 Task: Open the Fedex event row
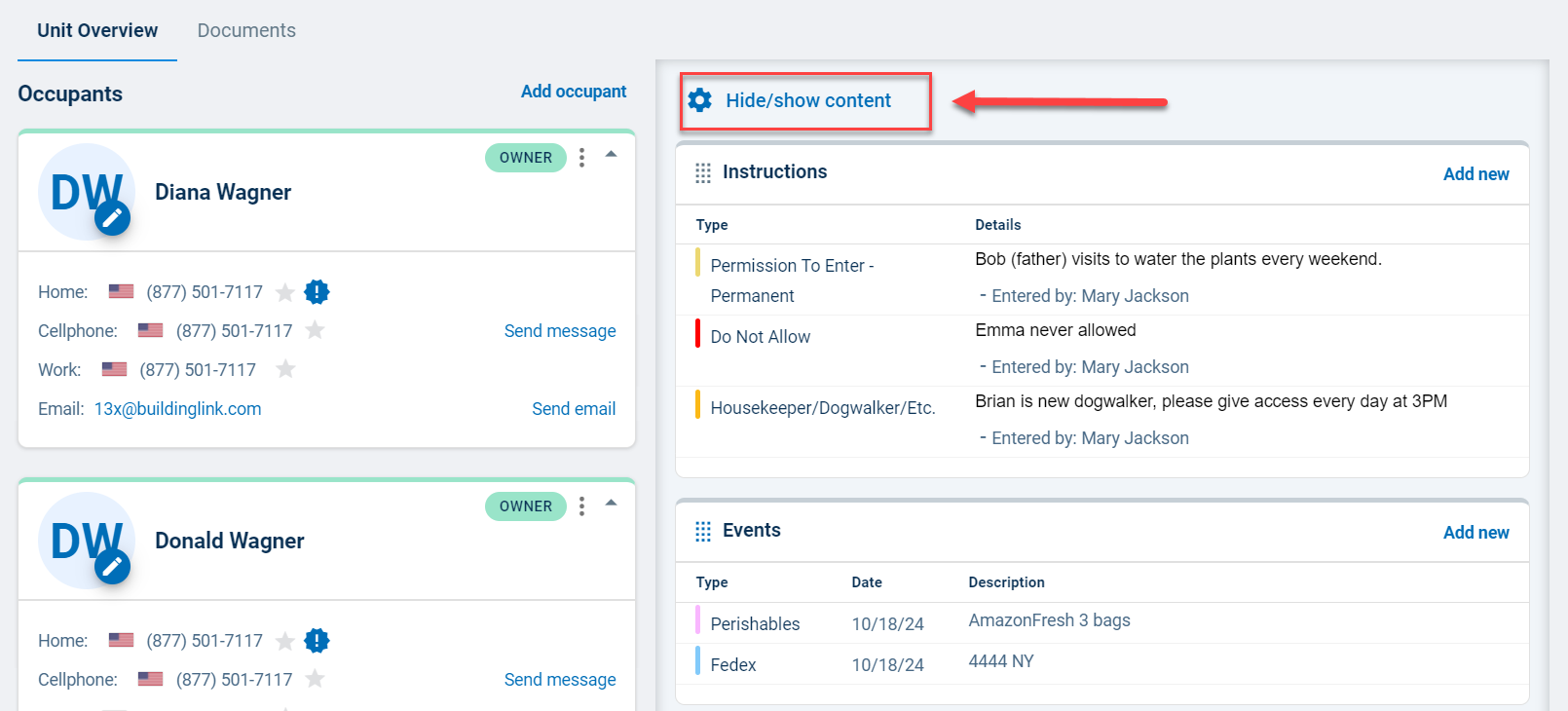[x=1102, y=664]
